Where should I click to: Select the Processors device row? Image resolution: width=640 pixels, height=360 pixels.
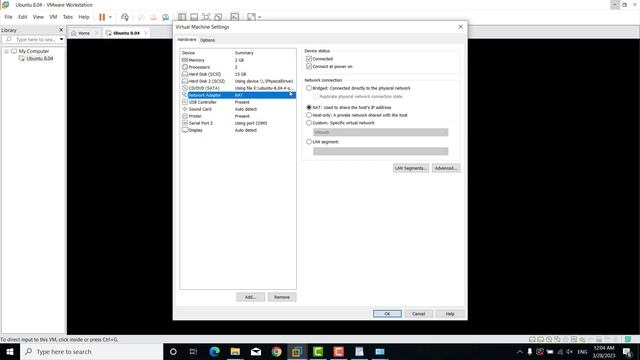(238, 67)
